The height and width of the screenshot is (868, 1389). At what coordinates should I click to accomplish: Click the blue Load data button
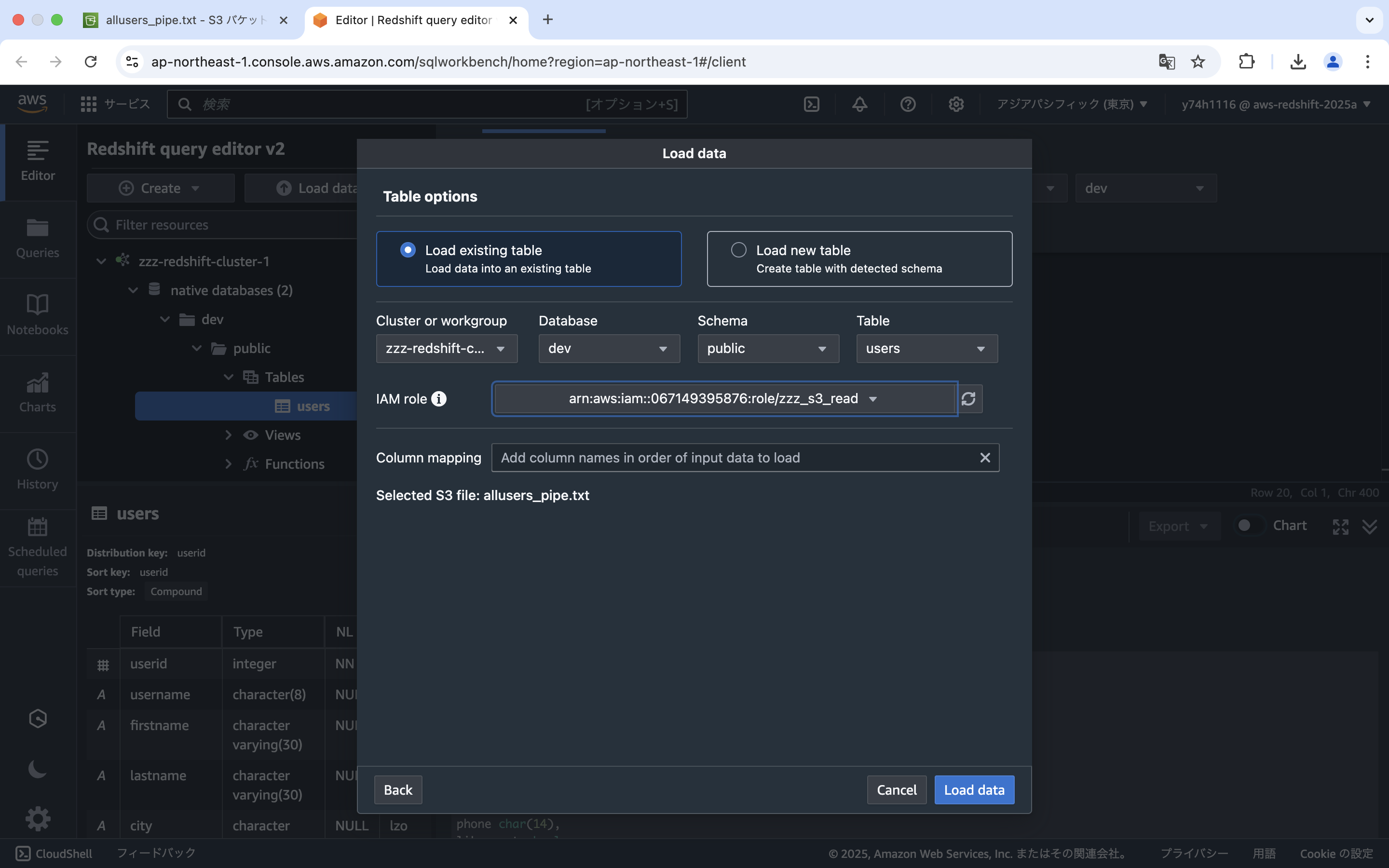(x=973, y=790)
